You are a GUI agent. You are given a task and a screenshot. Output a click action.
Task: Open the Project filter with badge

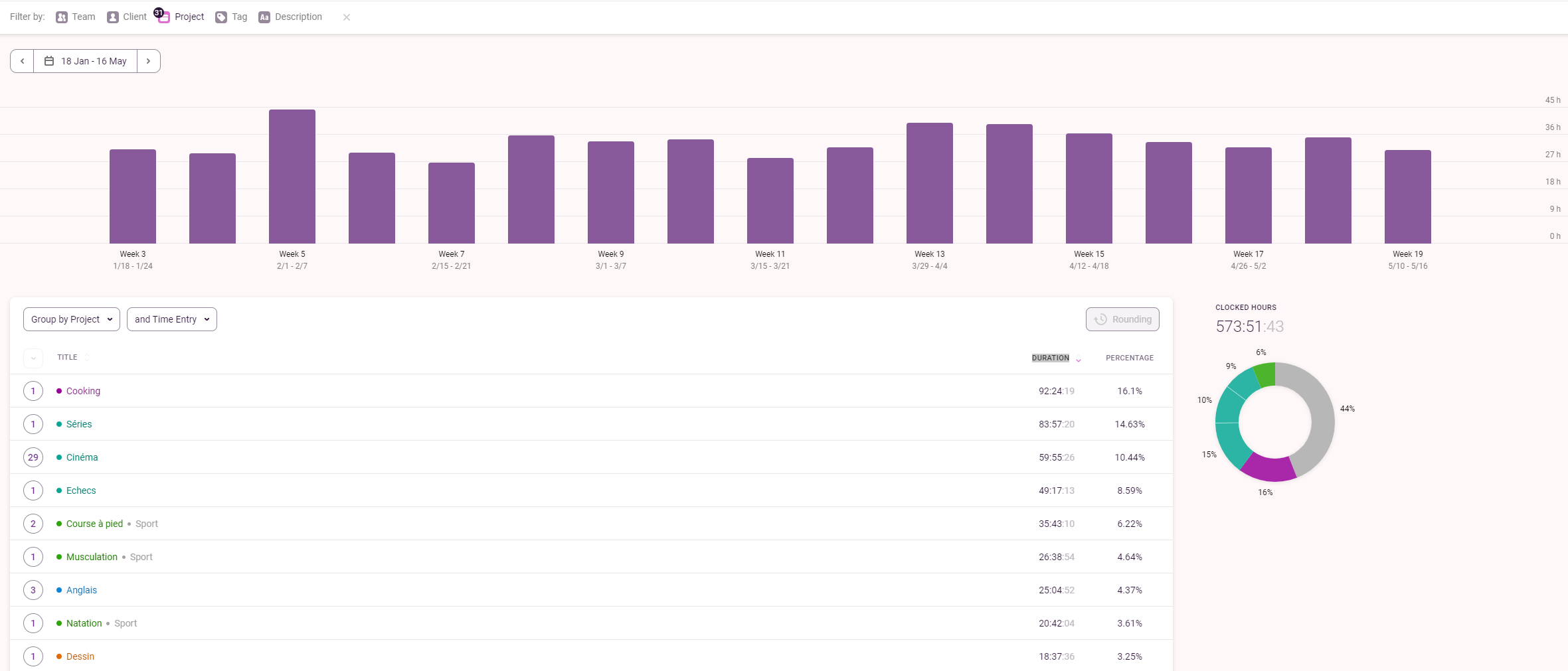pyautogui.click(x=181, y=17)
